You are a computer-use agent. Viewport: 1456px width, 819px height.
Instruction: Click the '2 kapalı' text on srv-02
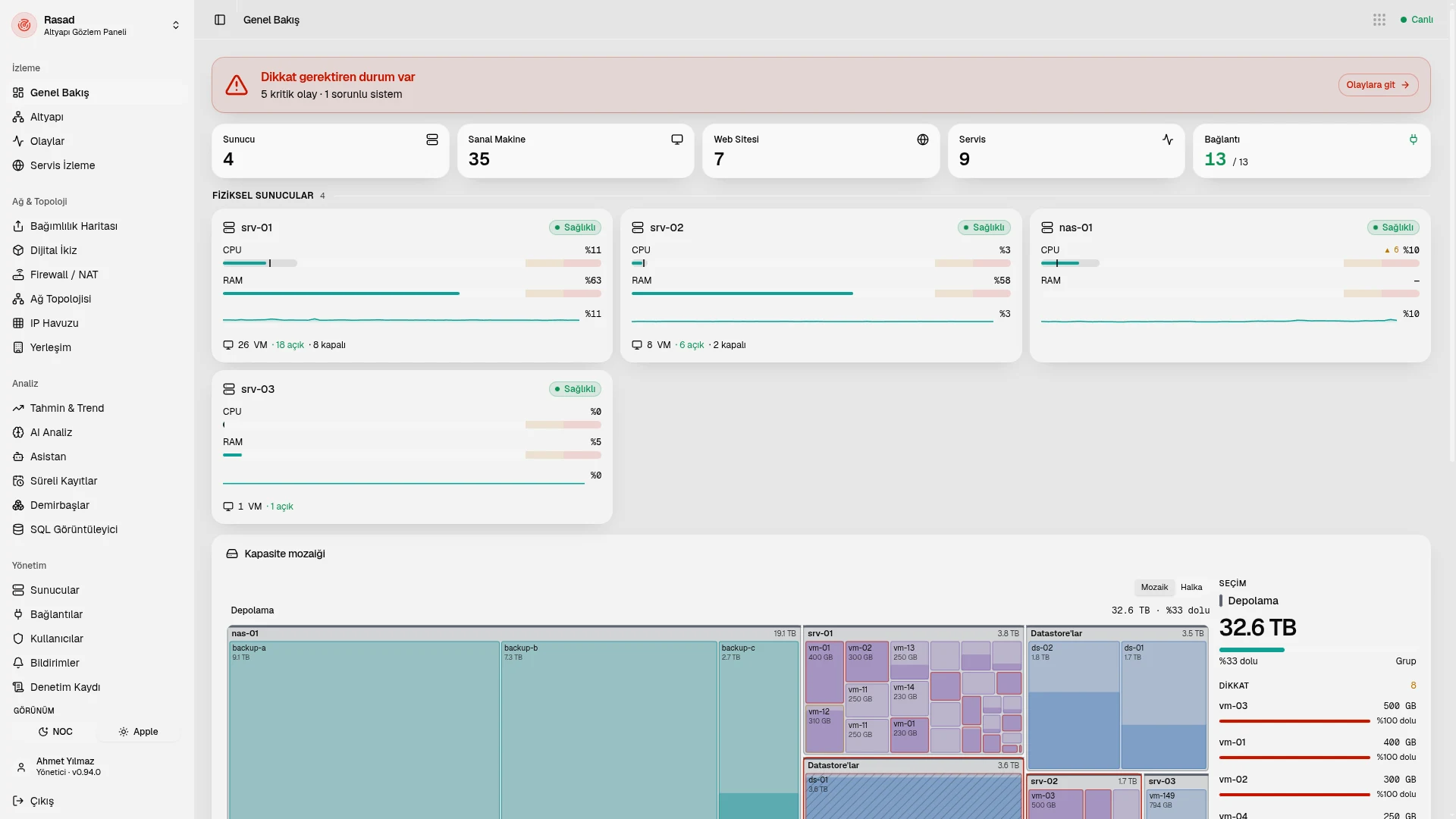pyautogui.click(x=730, y=345)
